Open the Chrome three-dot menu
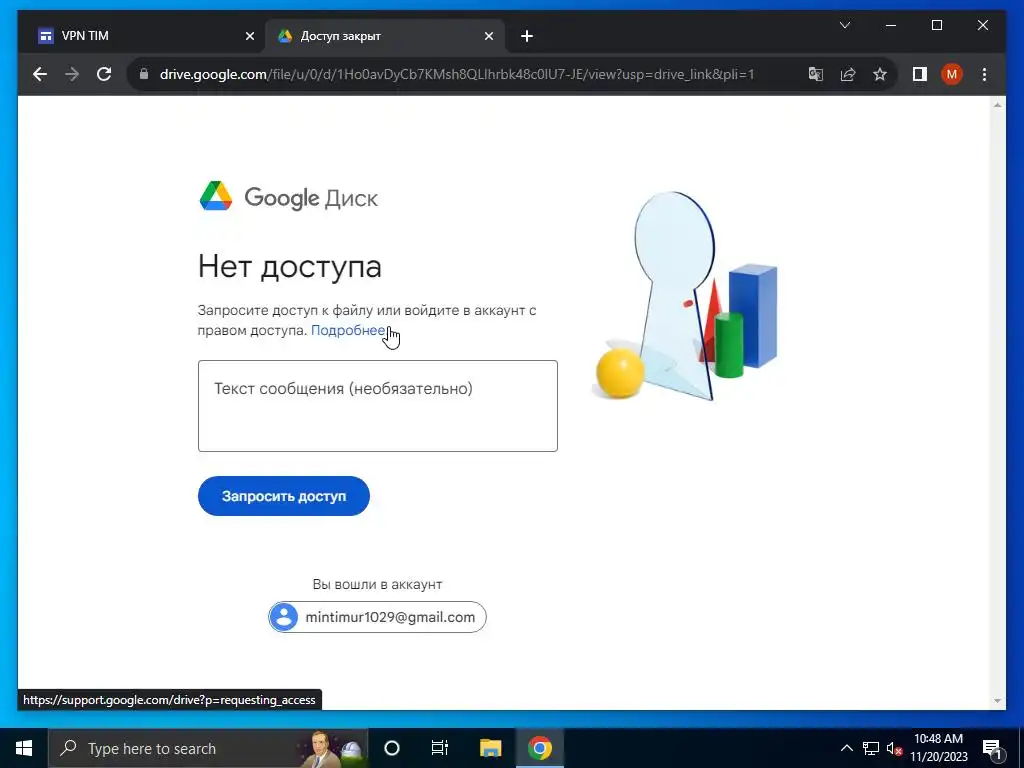Image resolution: width=1024 pixels, height=768 pixels. tap(984, 74)
